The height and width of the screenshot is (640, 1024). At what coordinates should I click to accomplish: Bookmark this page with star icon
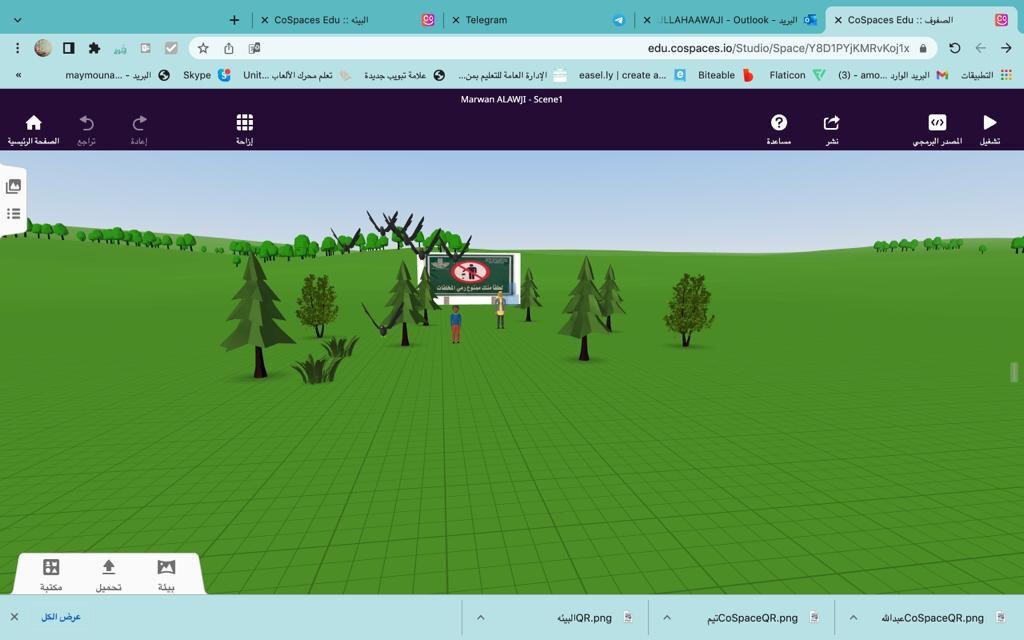coord(203,48)
